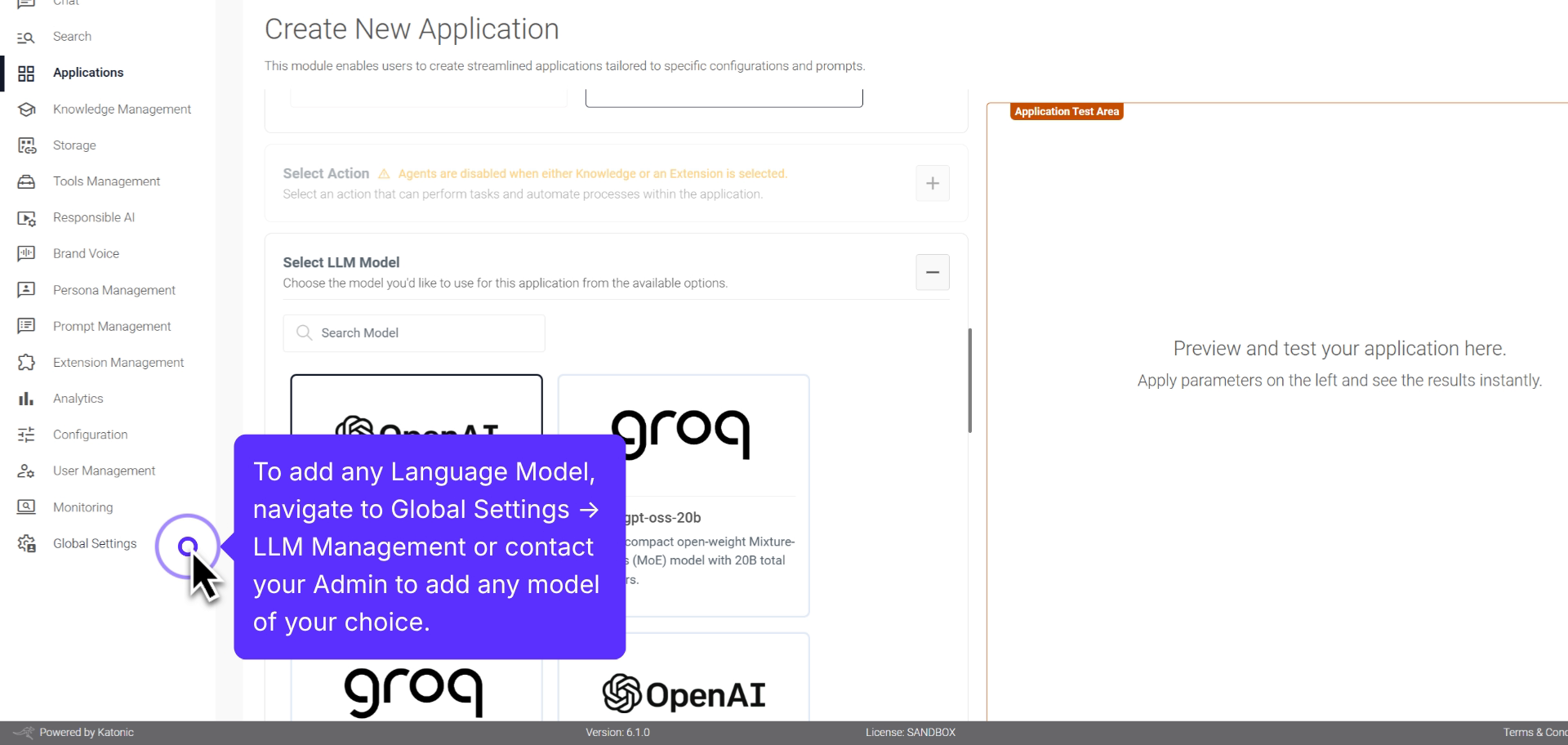Navigate to Storage
Screen dimensions: 1568x745
pos(74,145)
